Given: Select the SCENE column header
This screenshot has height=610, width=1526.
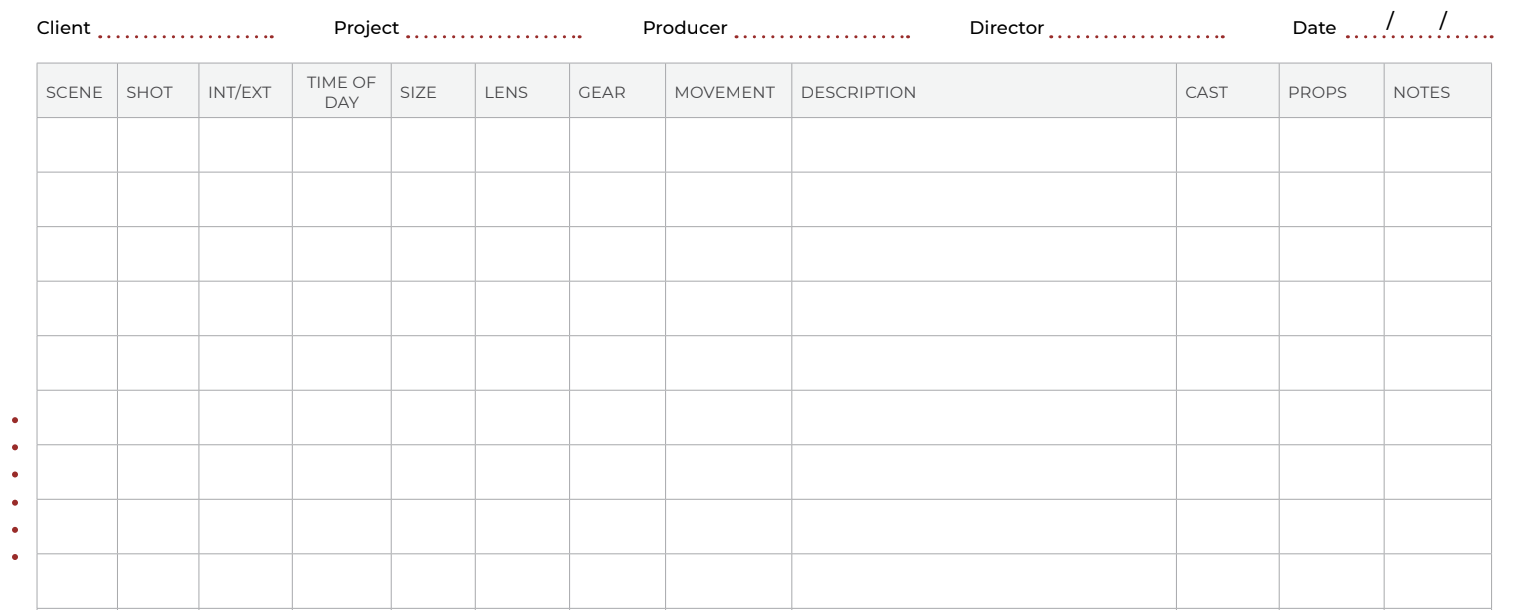Looking at the screenshot, I should tap(76, 92).
